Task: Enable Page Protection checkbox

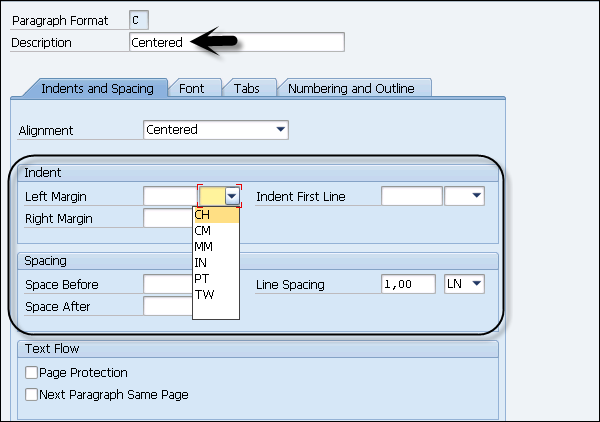Action: tap(32, 372)
